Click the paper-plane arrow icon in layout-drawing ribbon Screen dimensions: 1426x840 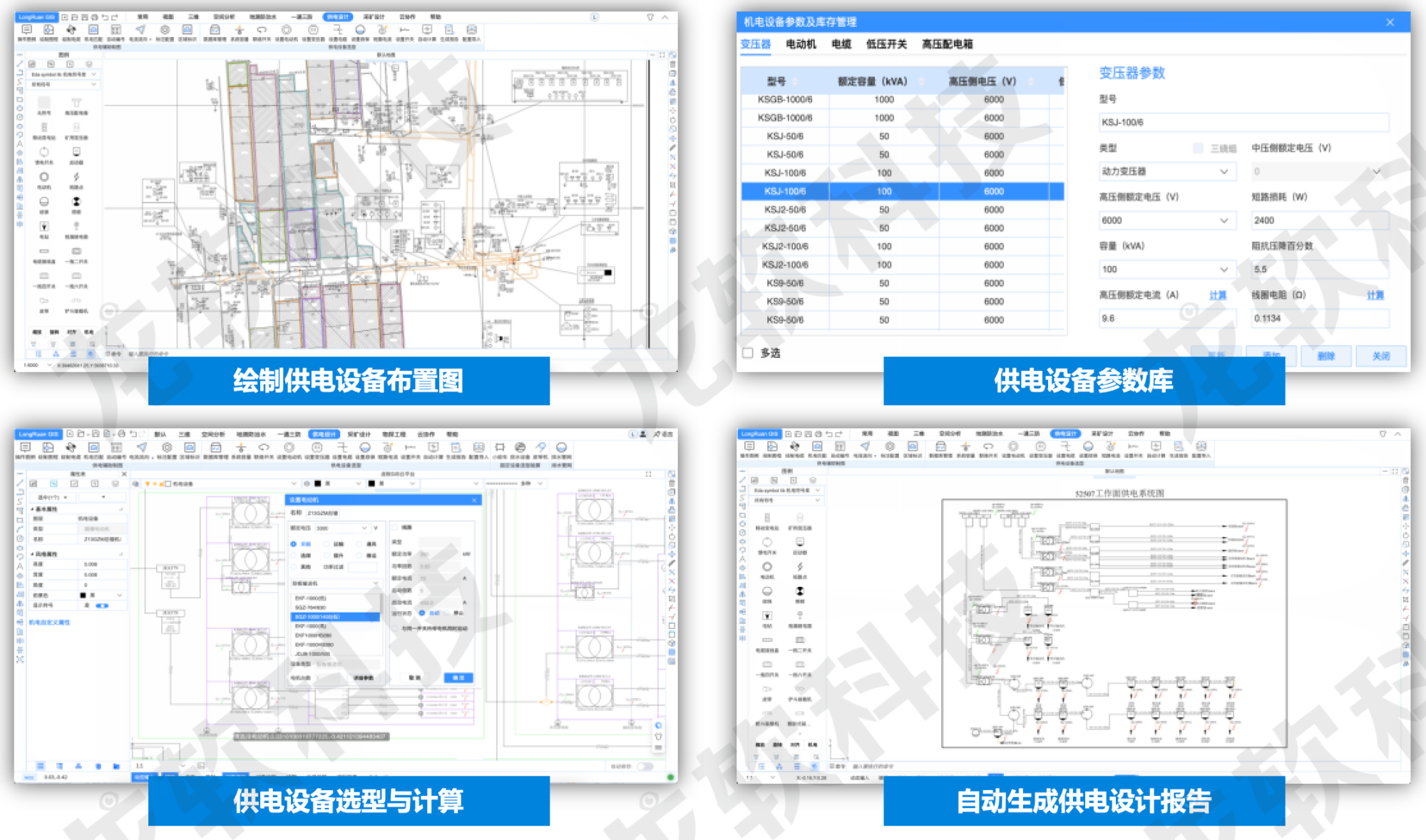(140, 30)
